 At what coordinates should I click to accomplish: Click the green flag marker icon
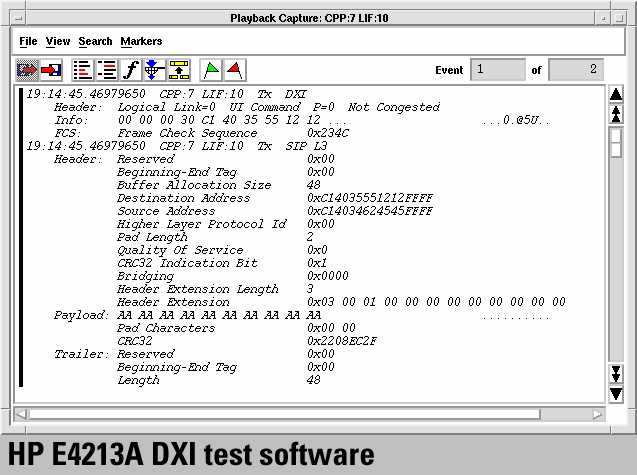point(211,70)
